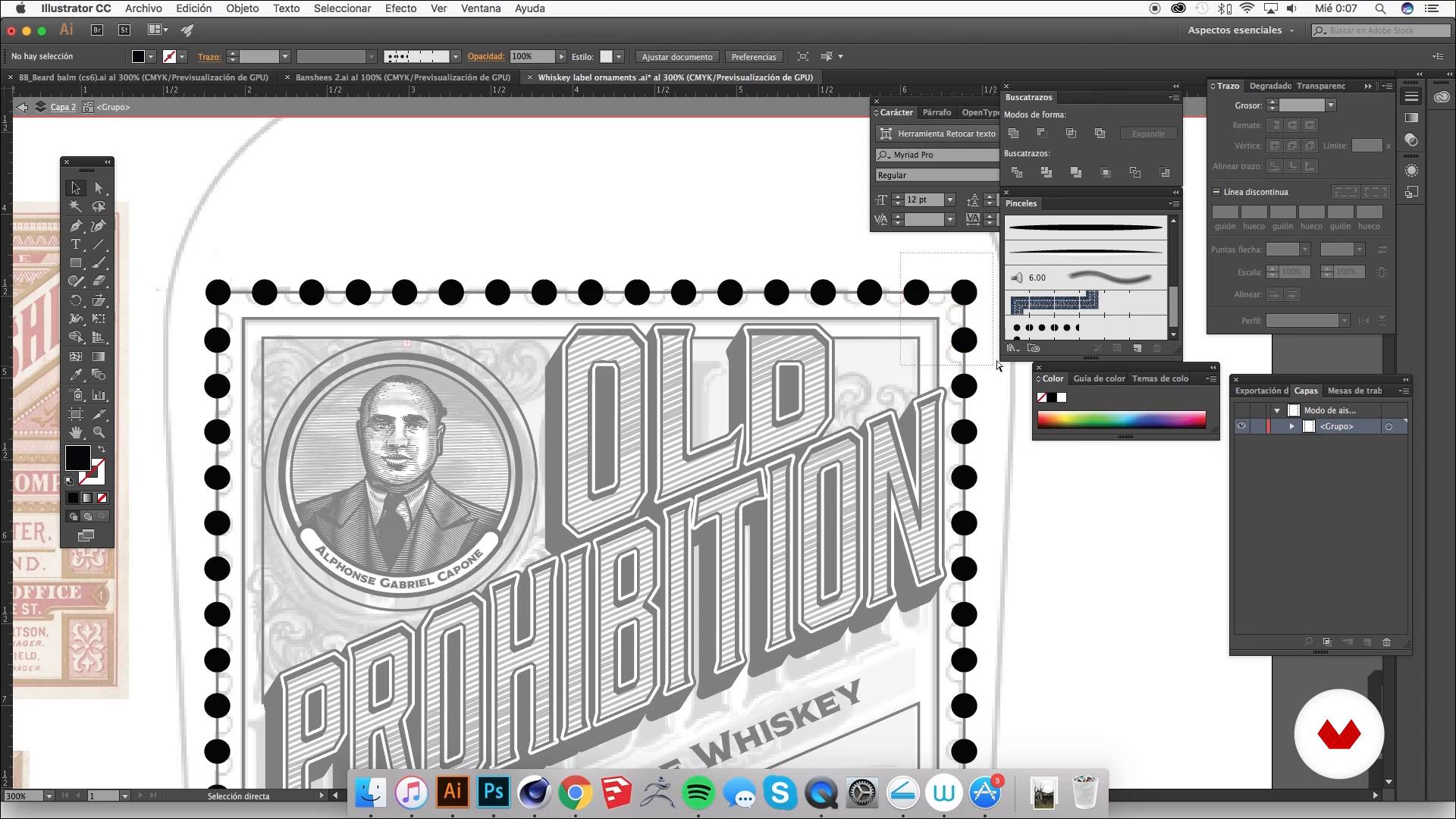Switch to the Guía de color tab
The height and width of the screenshot is (819, 1456).
coord(1099,378)
